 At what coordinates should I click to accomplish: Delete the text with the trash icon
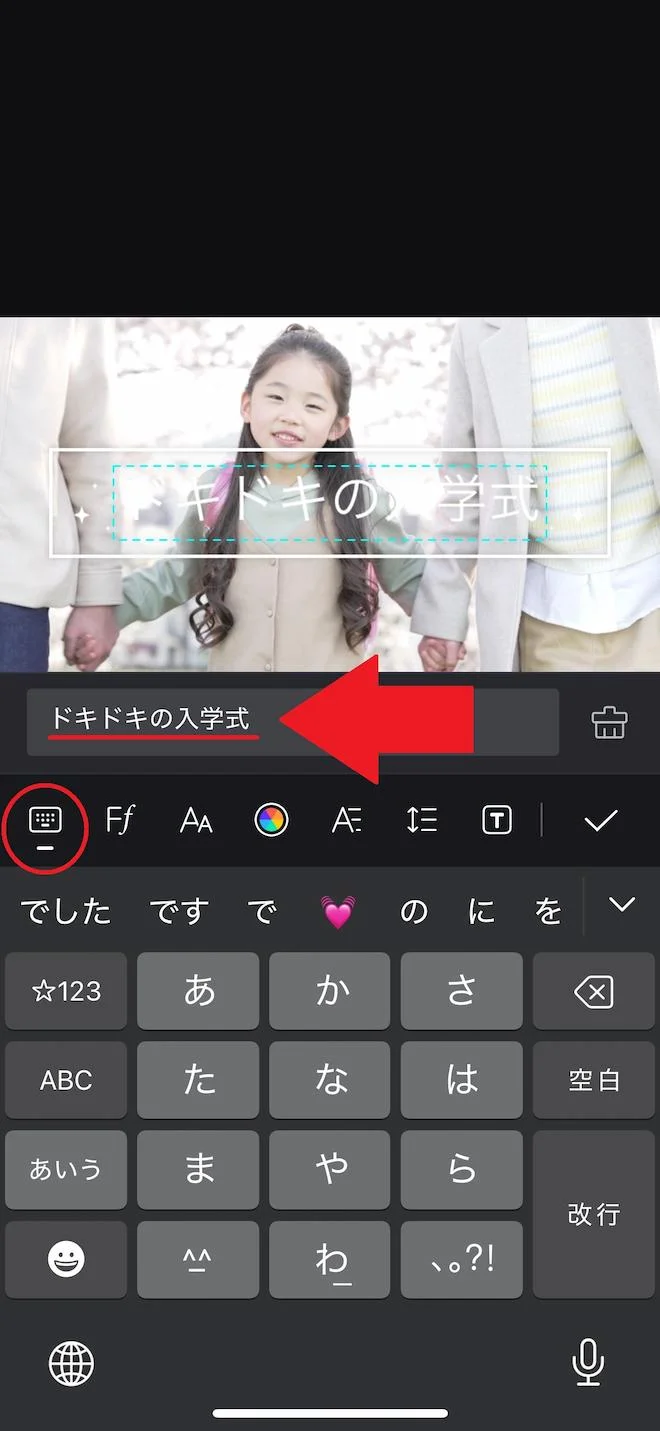(609, 722)
